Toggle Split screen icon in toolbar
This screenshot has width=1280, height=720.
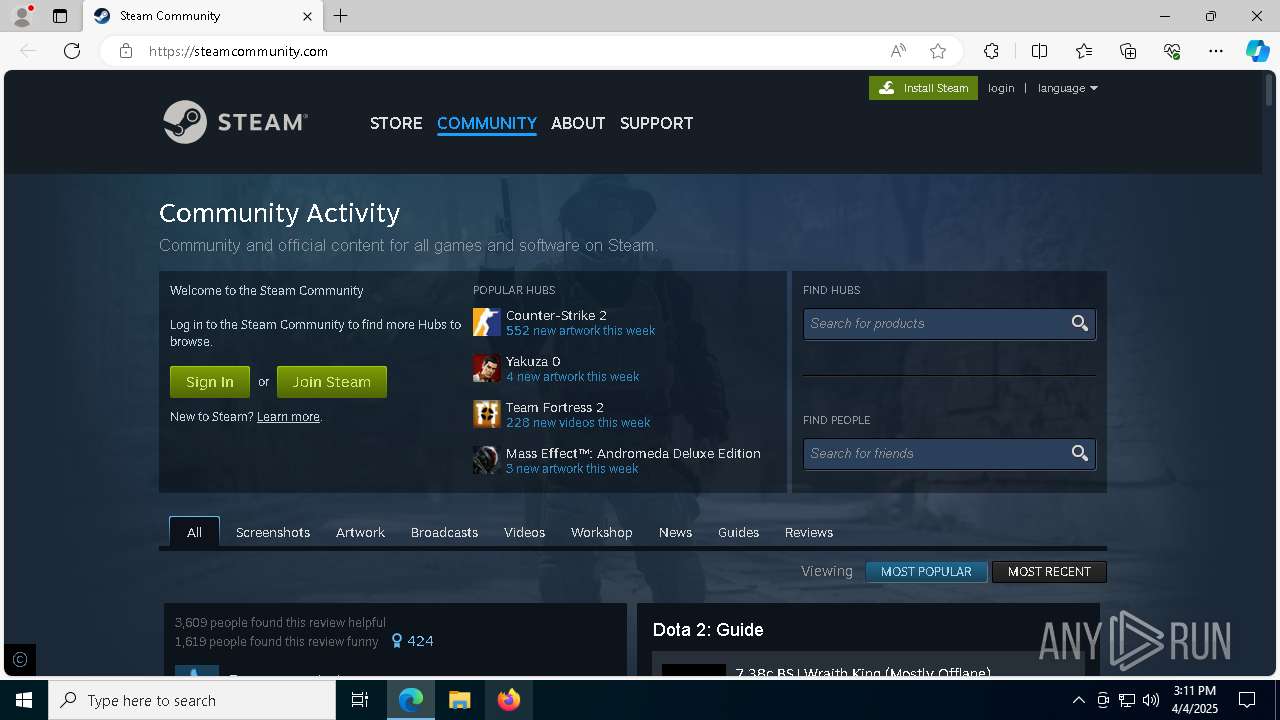click(x=1039, y=51)
